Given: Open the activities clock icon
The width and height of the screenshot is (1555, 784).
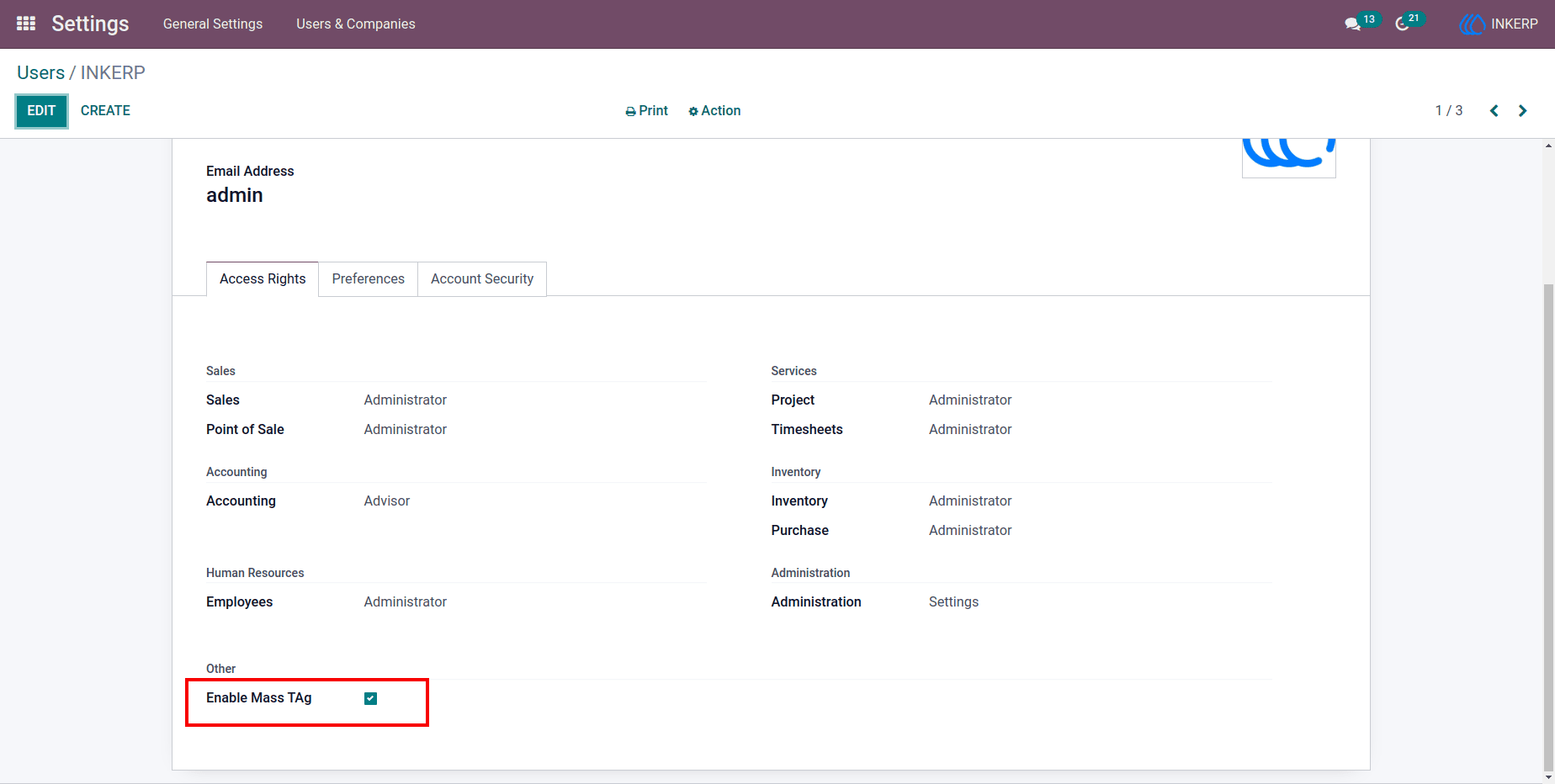Looking at the screenshot, I should 1402,24.
